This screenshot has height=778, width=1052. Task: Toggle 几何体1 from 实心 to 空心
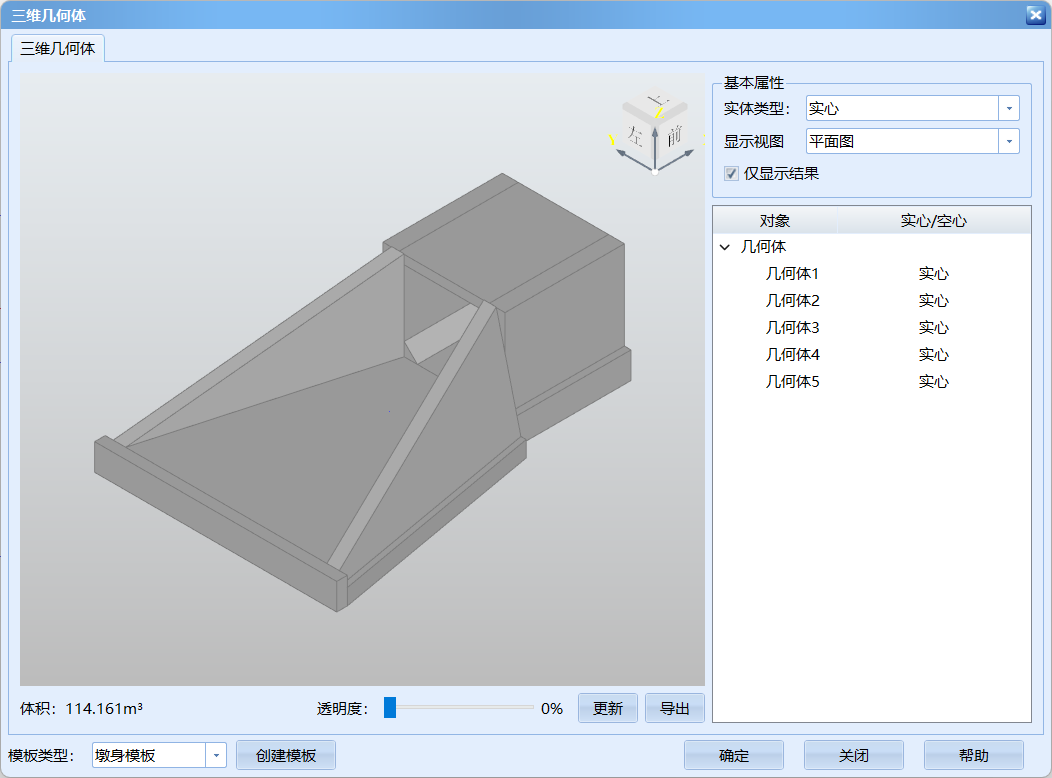933,273
